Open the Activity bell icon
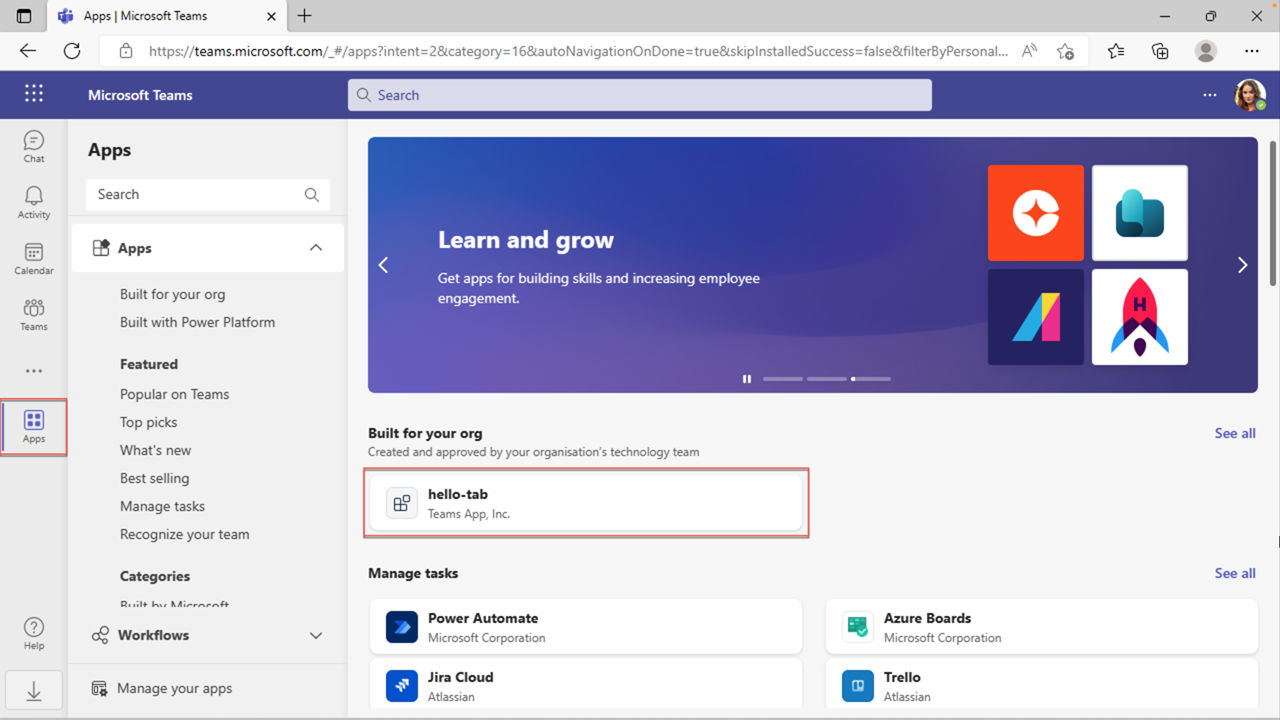The height and width of the screenshot is (720, 1280). coord(34,202)
